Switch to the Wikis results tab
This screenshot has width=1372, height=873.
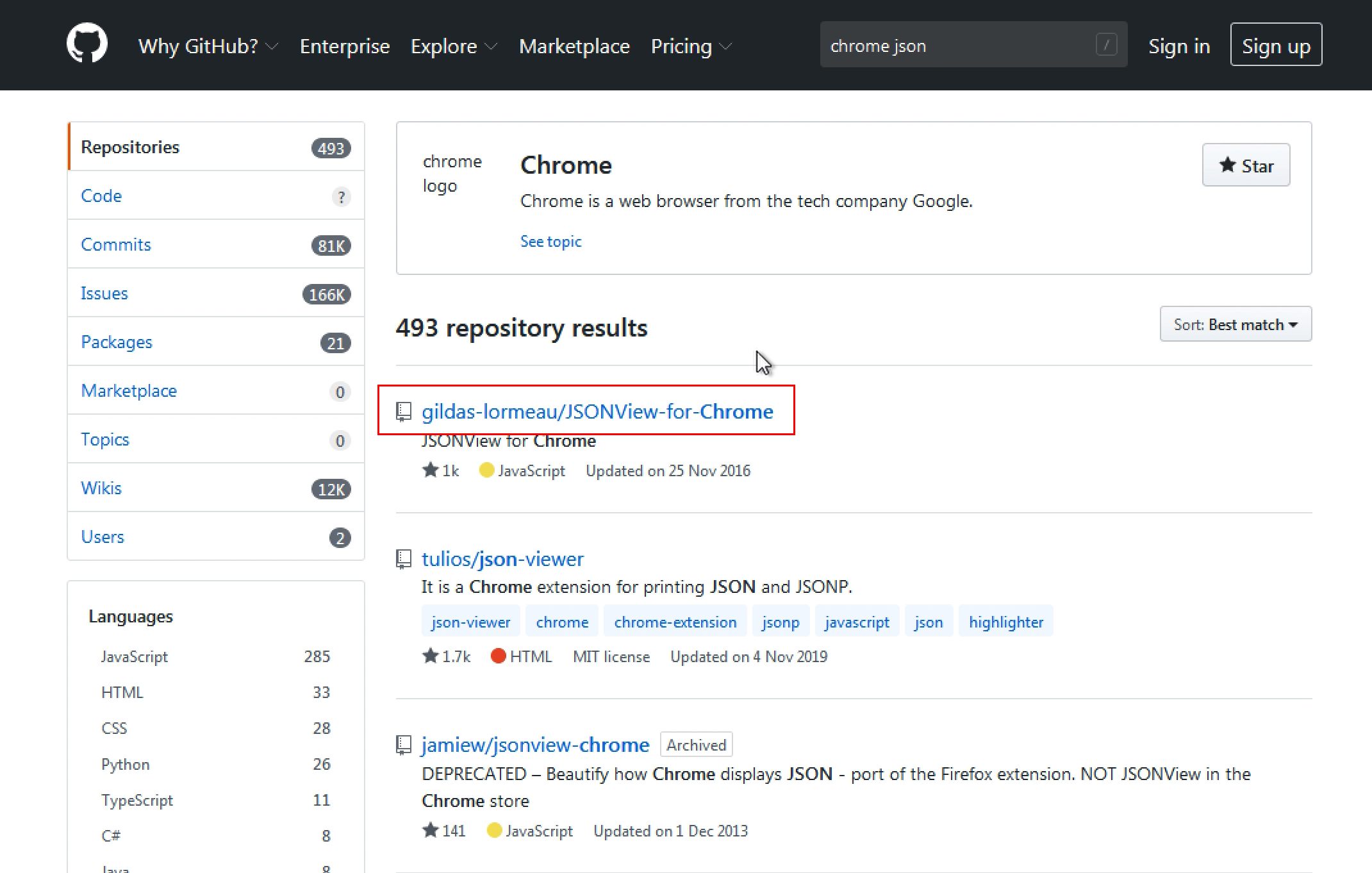216,488
